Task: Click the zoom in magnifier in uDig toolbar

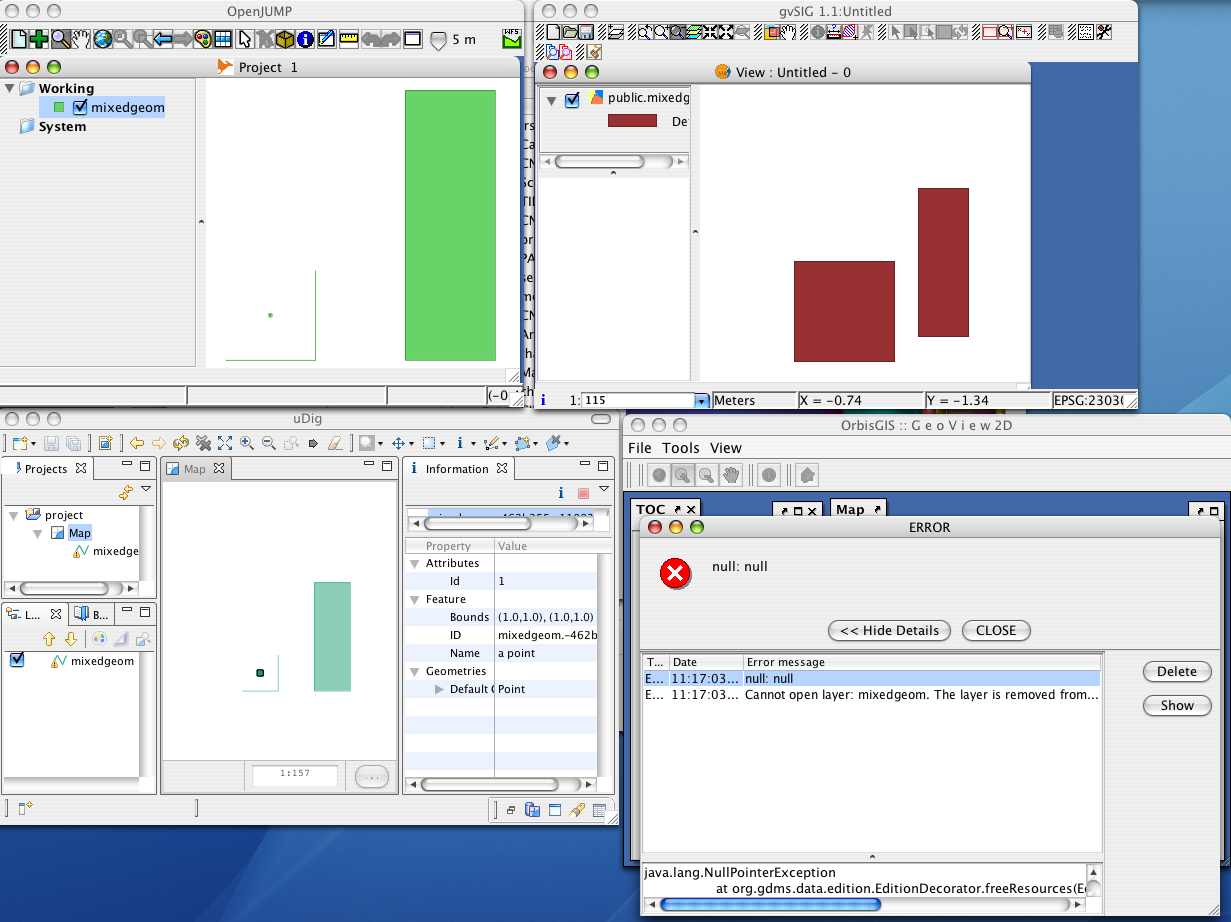Action: pyautogui.click(x=246, y=443)
